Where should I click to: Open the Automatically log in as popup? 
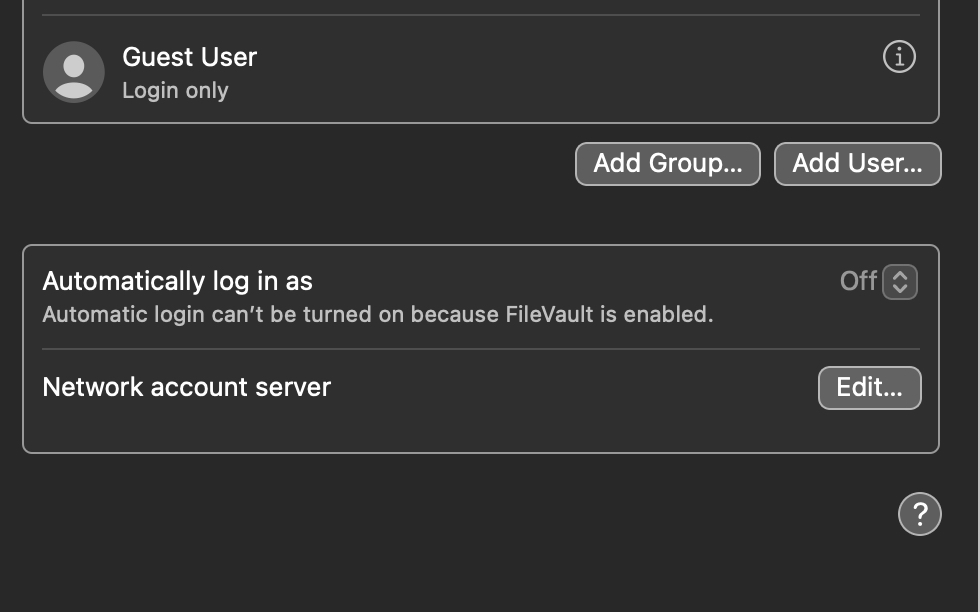point(879,282)
